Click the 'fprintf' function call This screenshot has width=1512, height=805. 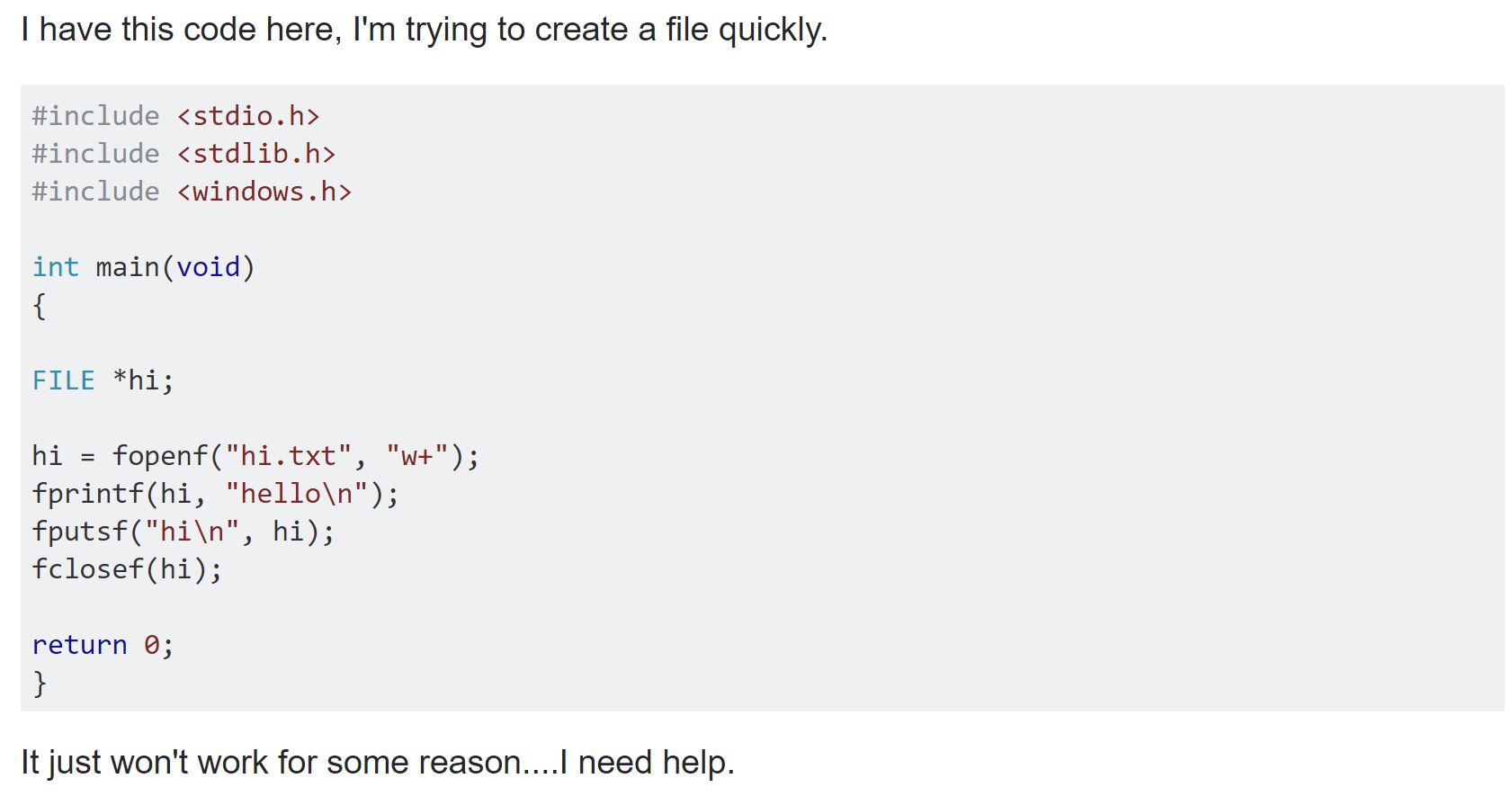click(87, 494)
